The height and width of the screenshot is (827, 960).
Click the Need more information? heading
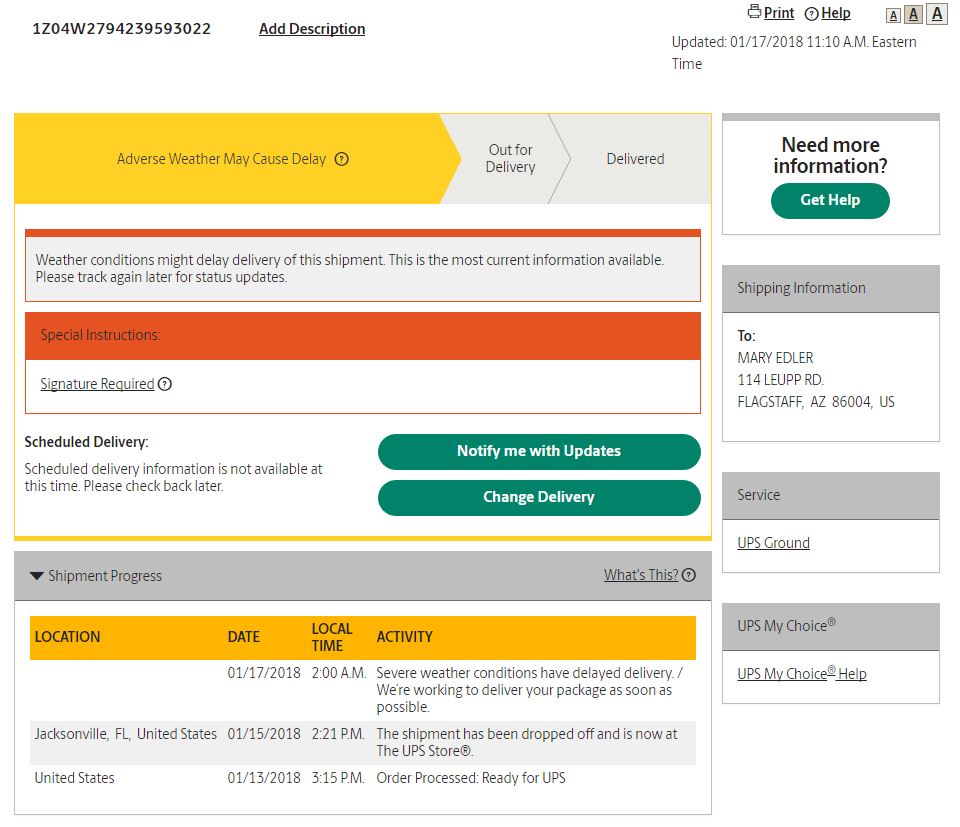click(830, 155)
